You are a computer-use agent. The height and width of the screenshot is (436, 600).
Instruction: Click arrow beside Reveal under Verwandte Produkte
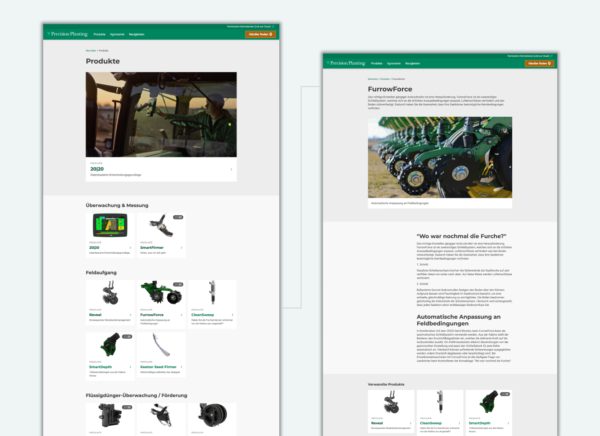411,423
